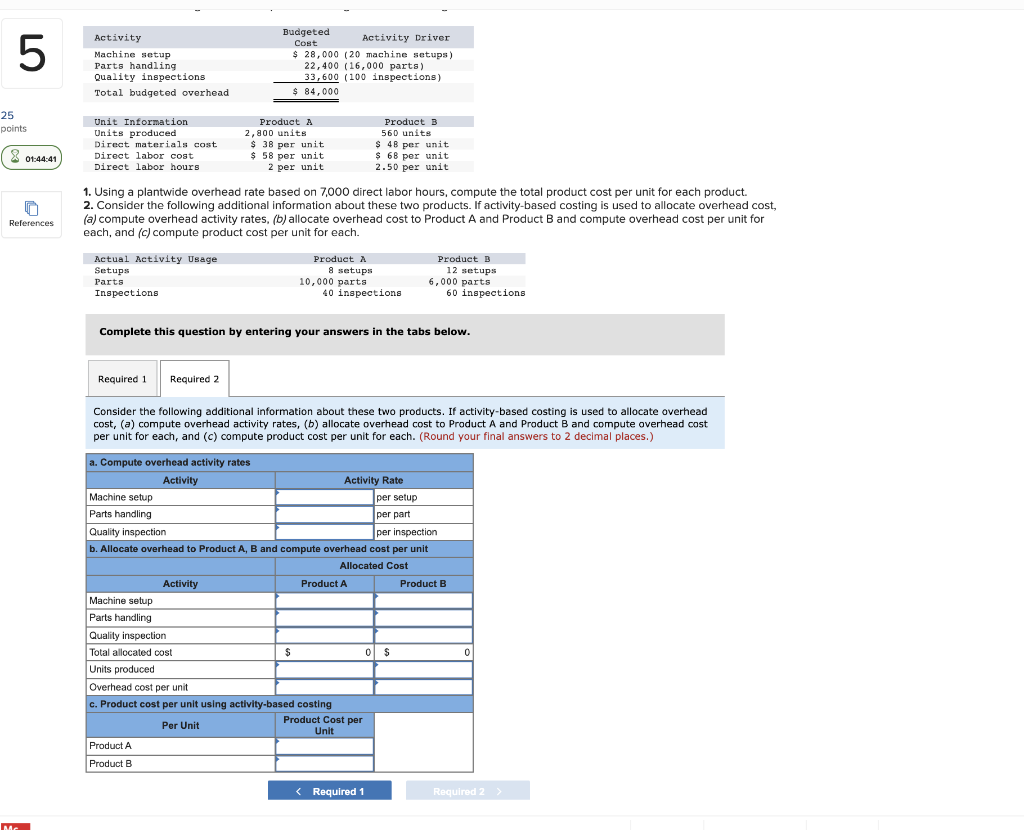The image size is (1024, 830).
Task: Click Quality inspection activity rate input
Action: pos(324,531)
